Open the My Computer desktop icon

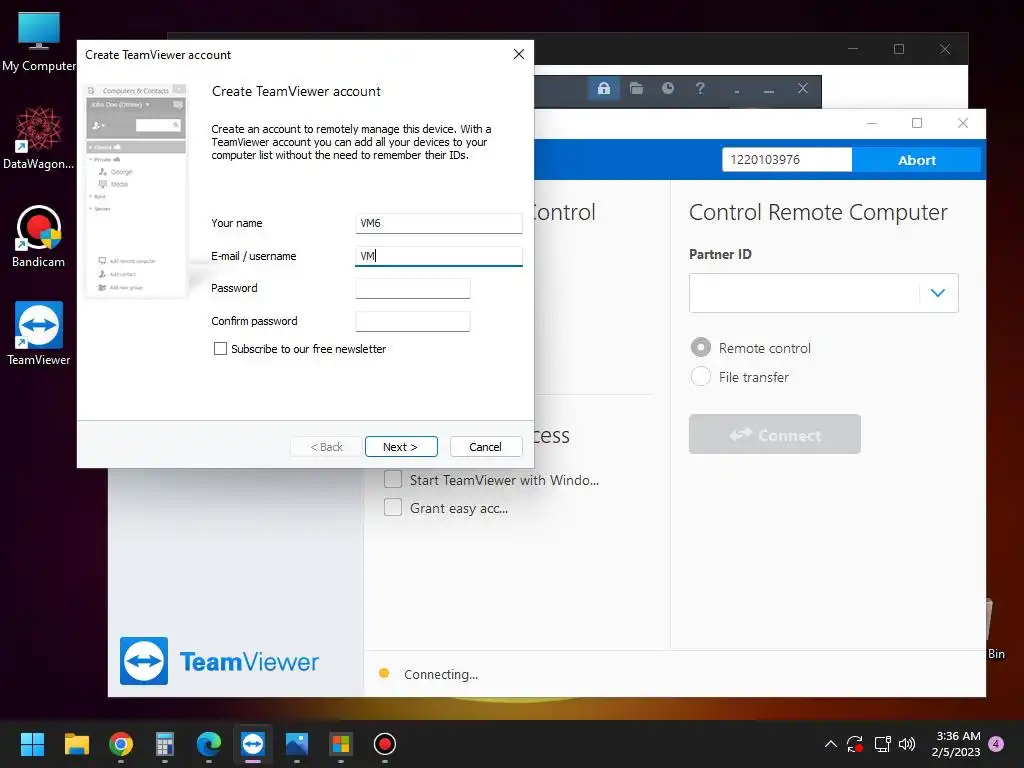coord(39,40)
